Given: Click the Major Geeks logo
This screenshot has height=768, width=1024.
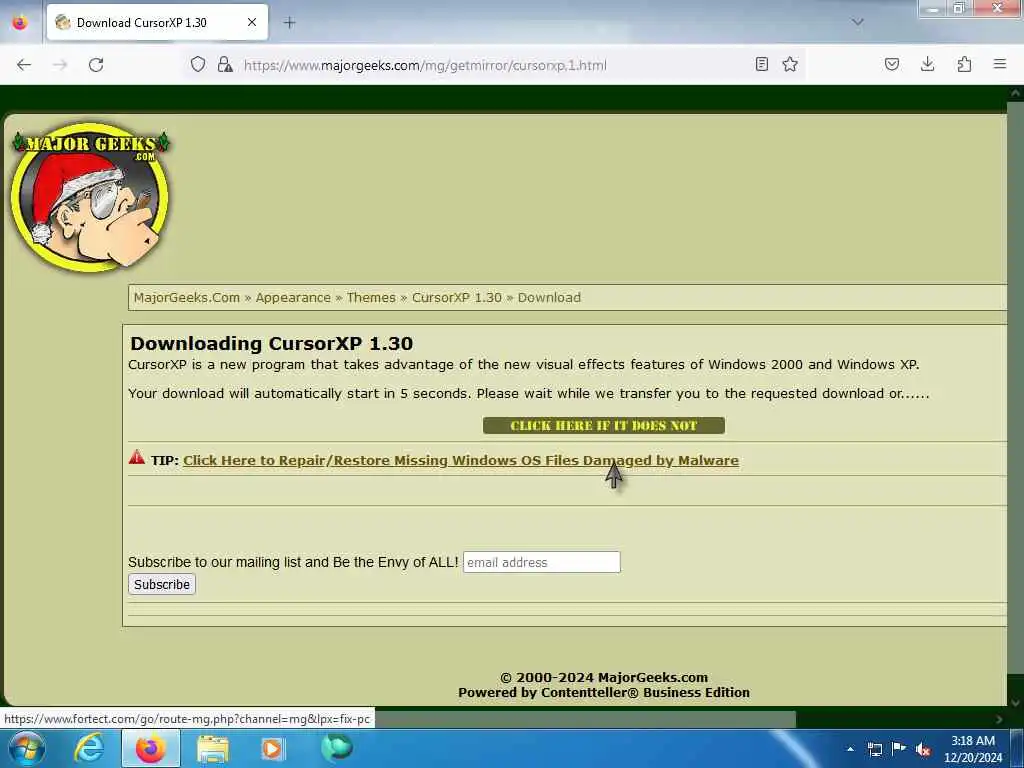Looking at the screenshot, I should pos(91,197).
